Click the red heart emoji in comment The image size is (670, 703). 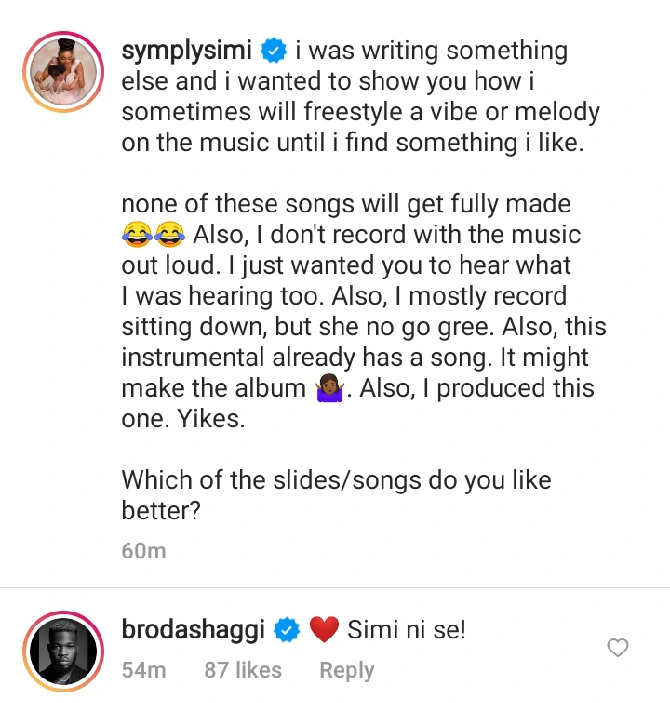point(324,630)
